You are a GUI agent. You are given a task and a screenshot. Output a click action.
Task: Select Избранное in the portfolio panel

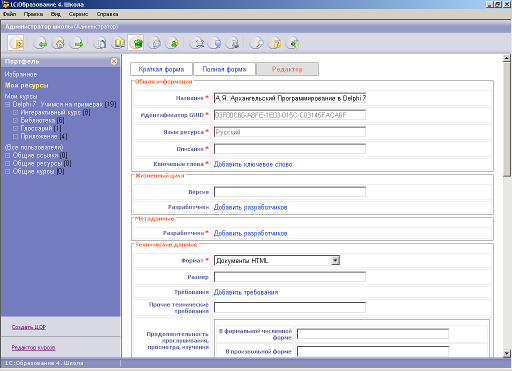coord(21,74)
